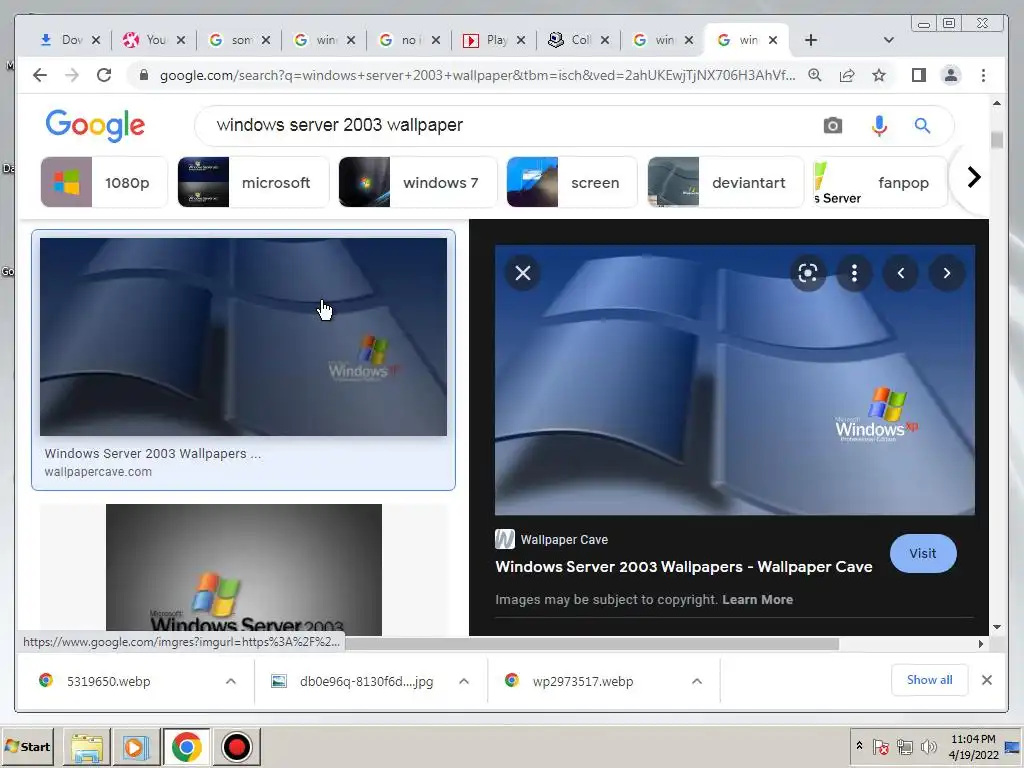
Task: Open the wp2973517.webp downloaded file
Action: [x=583, y=681]
